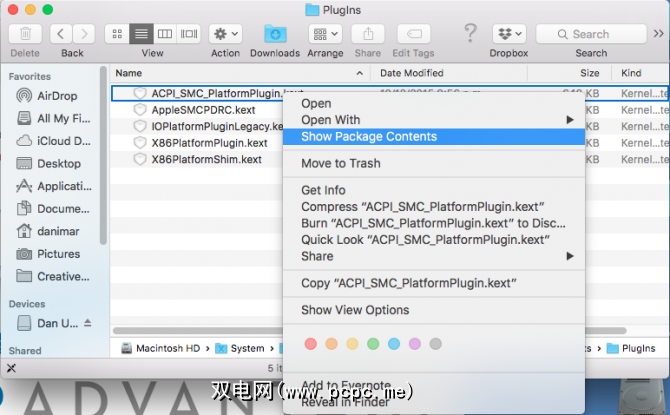
Task: Click the Share toolbar button
Action: pos(367,34)
